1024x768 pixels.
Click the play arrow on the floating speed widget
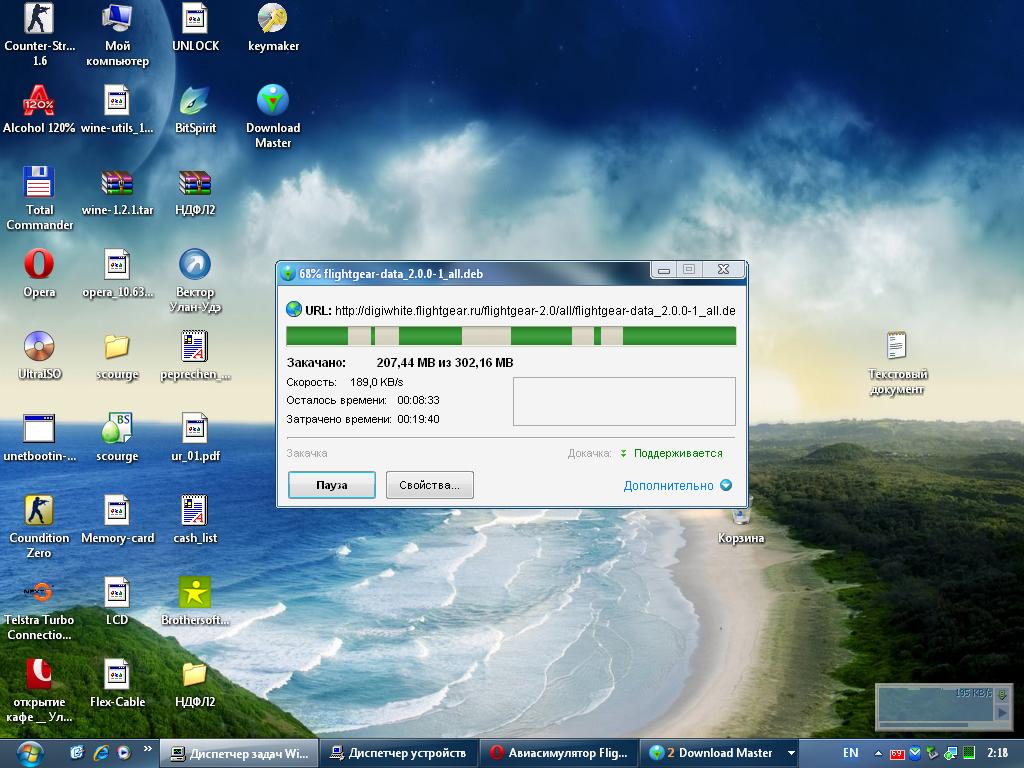point(1003,711)
